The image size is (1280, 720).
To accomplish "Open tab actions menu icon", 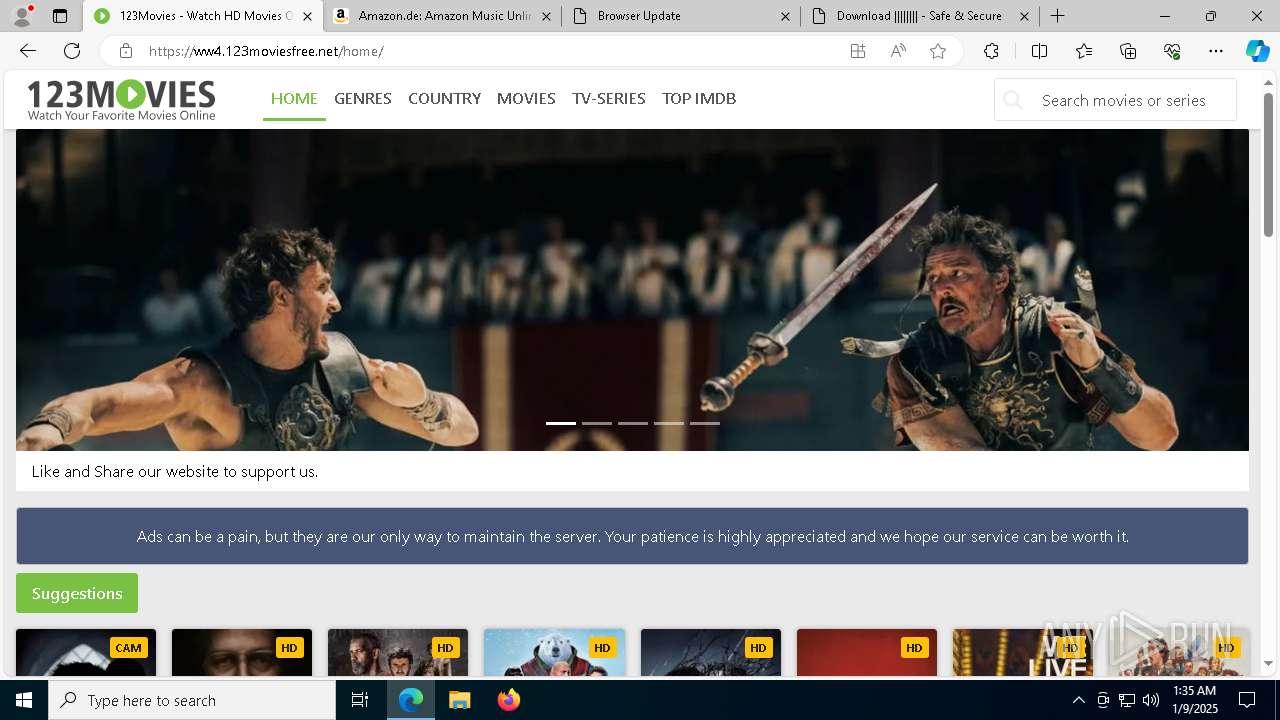I will click(x=60, y=16).
